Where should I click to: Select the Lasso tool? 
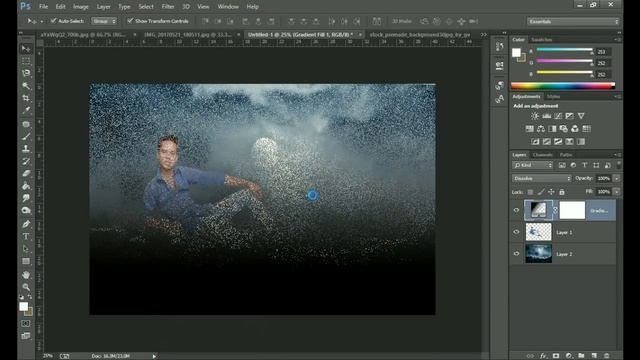click(26, 73)
